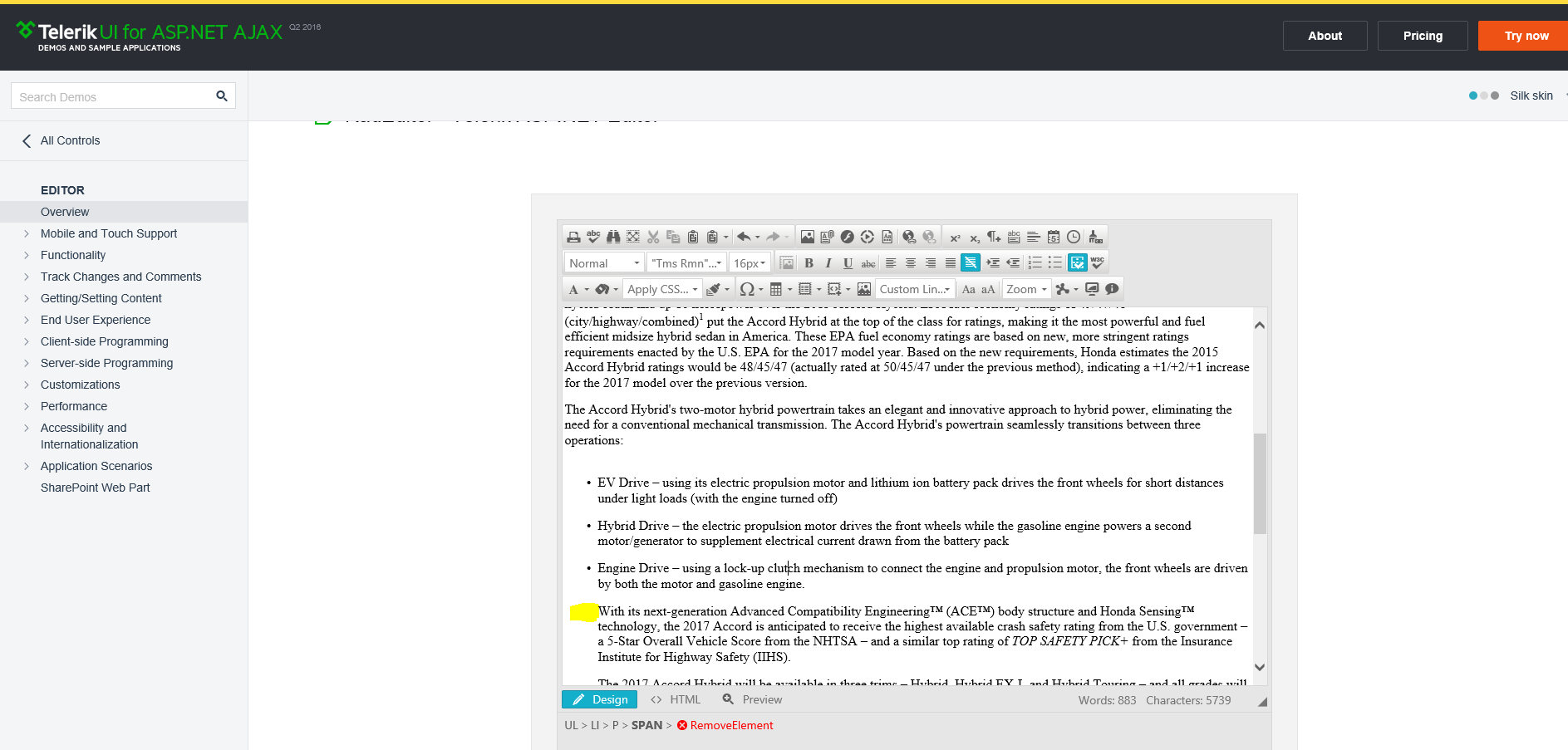Open the Flash Manager

click(x=848, y=238)
